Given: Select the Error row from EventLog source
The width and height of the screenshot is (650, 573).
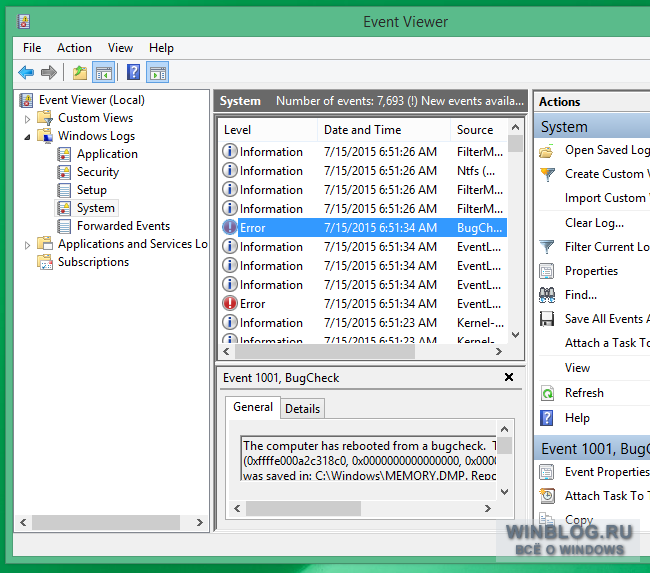Looking at the screenshot, I should point(364,304).
